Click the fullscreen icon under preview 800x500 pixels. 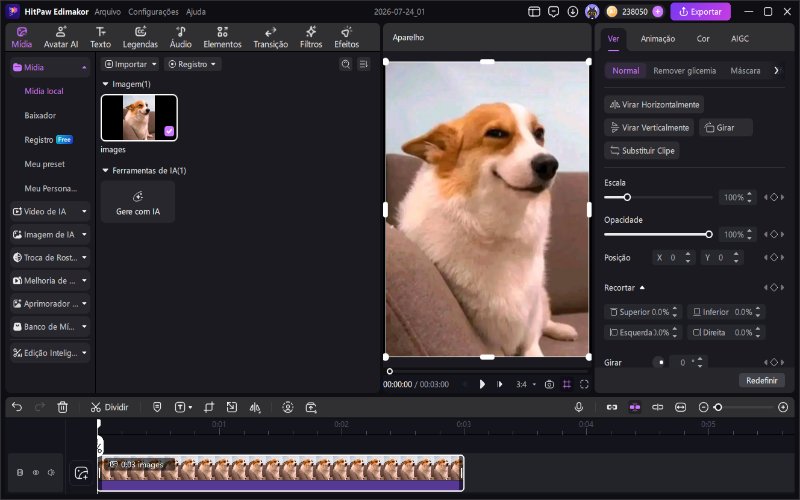click(584, 384)
